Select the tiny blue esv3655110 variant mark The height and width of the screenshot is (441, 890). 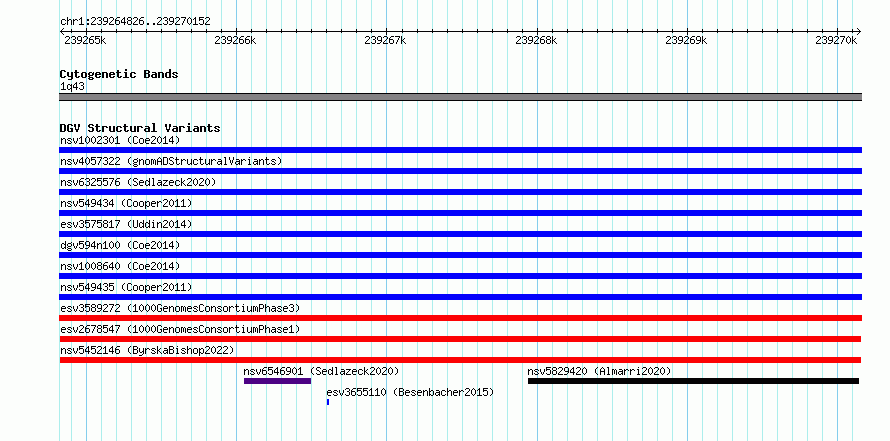[x=328, y=402]
